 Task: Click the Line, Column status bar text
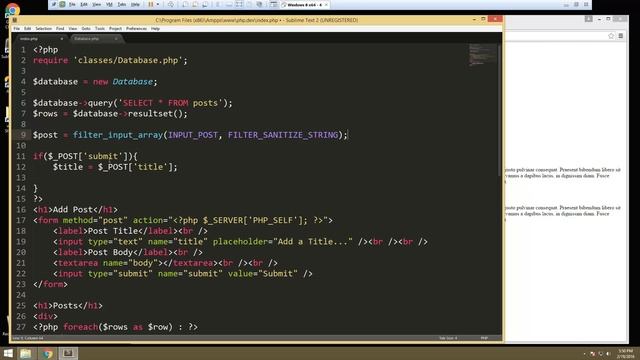point(28,338)
